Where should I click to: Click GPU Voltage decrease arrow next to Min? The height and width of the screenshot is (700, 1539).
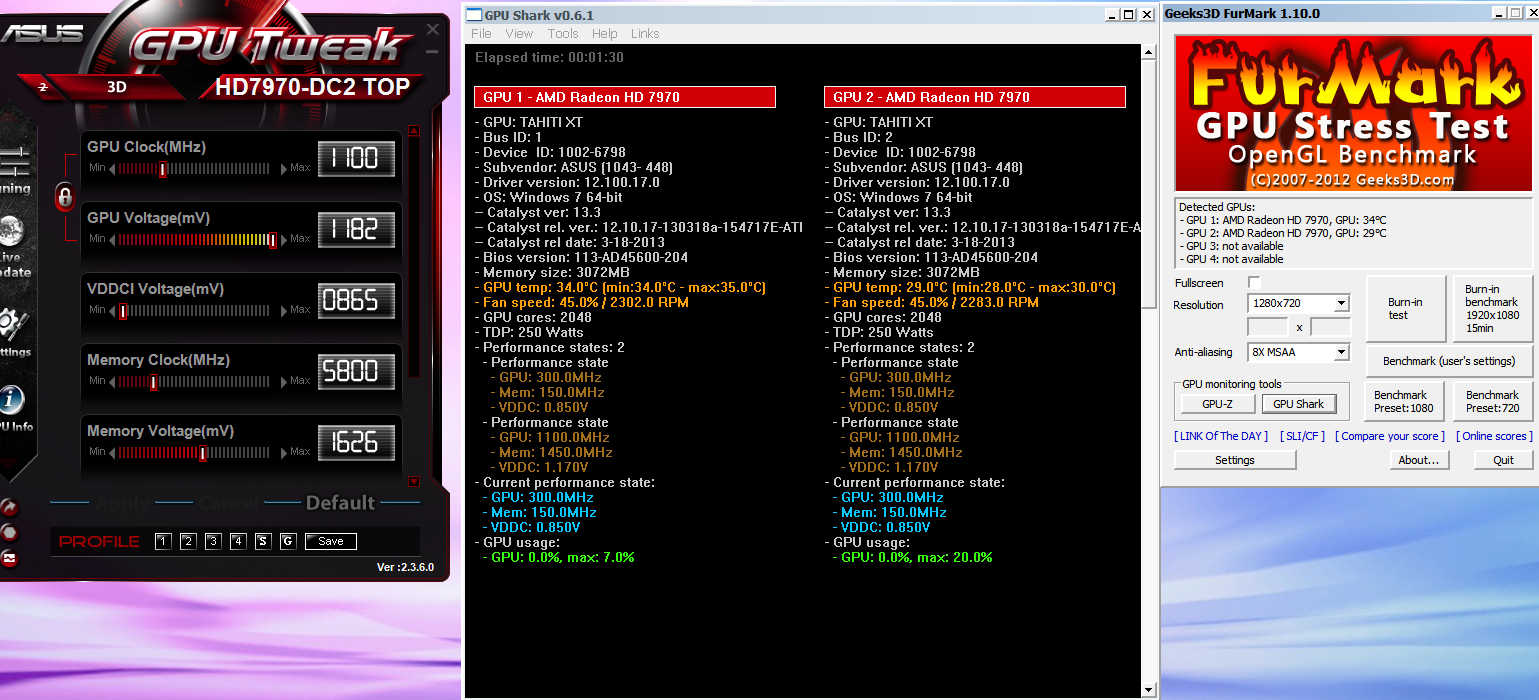coord(113,240)
